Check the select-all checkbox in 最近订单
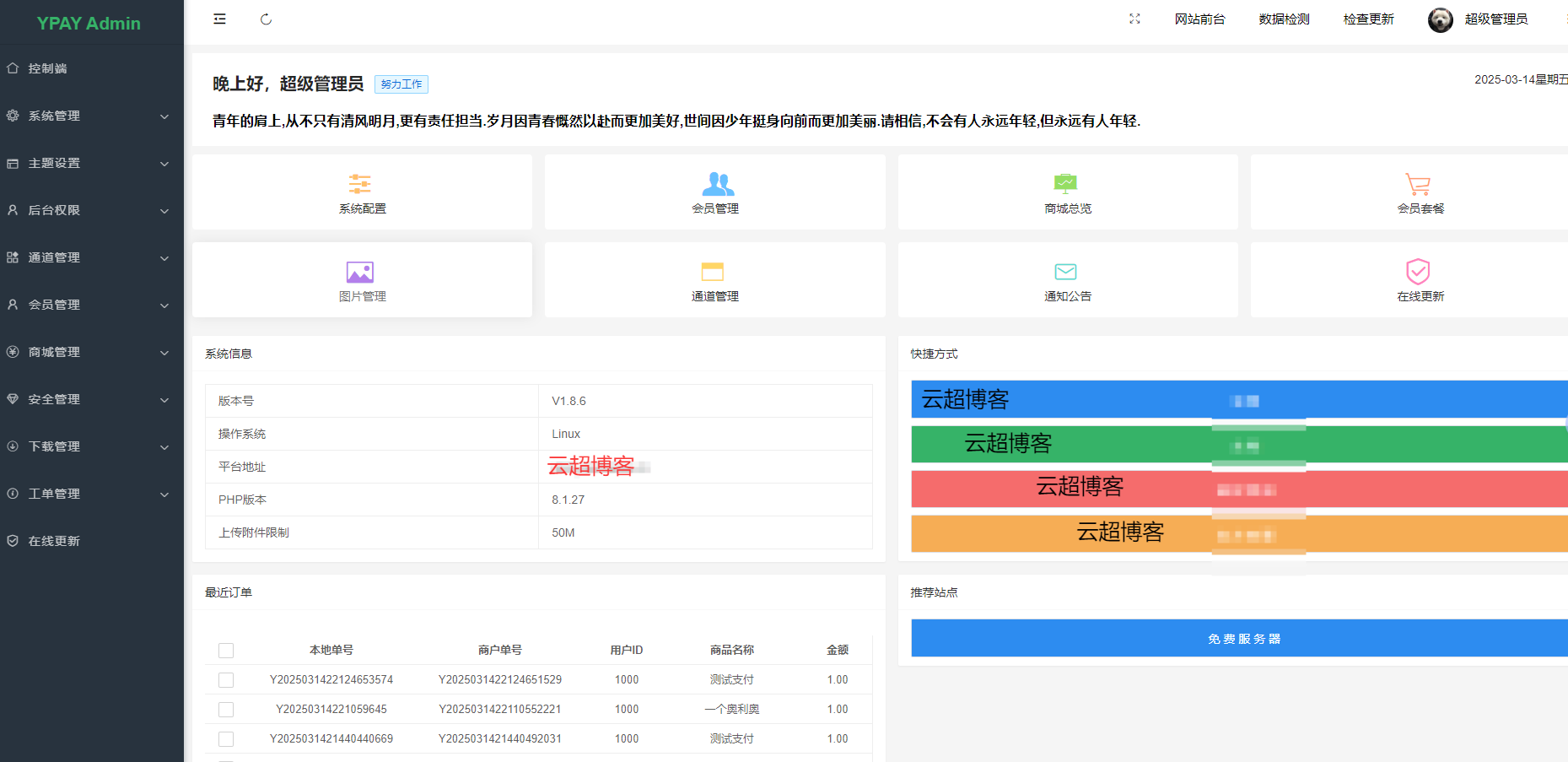Image resolution: width=1568 pixels, height=762 pixels. tap(225, 650)
